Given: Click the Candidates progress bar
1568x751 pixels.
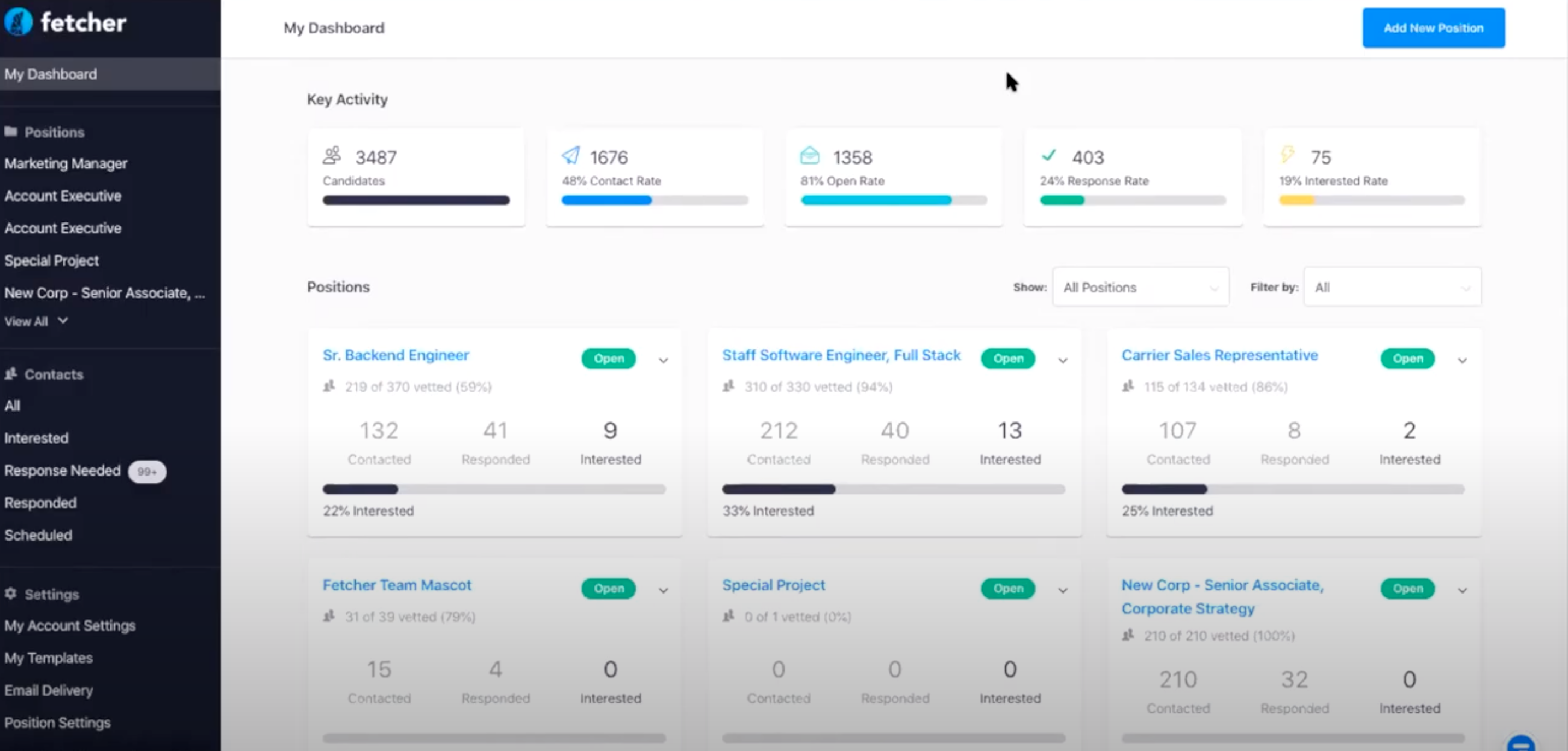Looking at the screenshot, I should click(x=416, y=200).
